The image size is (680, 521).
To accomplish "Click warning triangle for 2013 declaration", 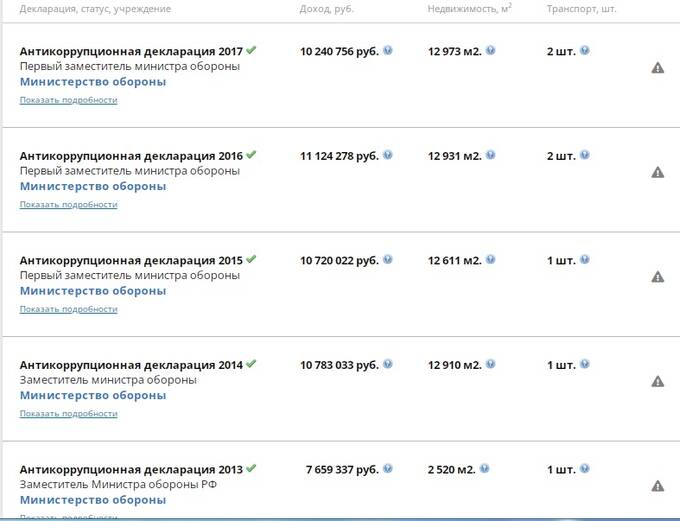I will coord(657,486).
